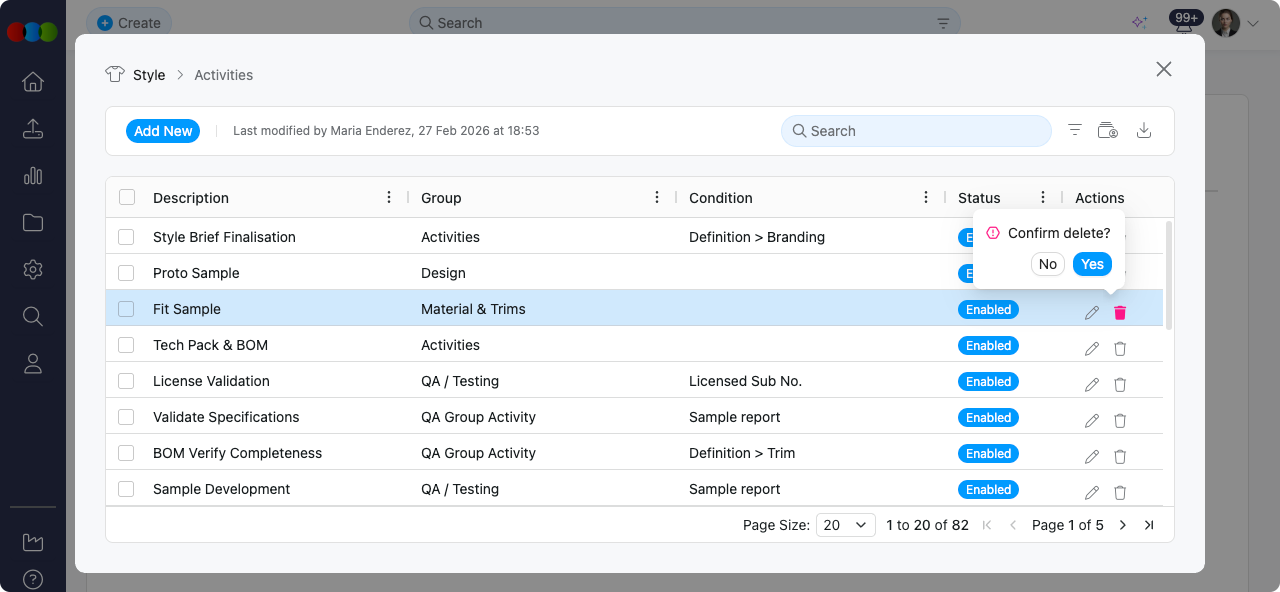This screenshot has width=1280, height=592.
Task: Click the Search field in Activities panel
Action: coord(915,131)
